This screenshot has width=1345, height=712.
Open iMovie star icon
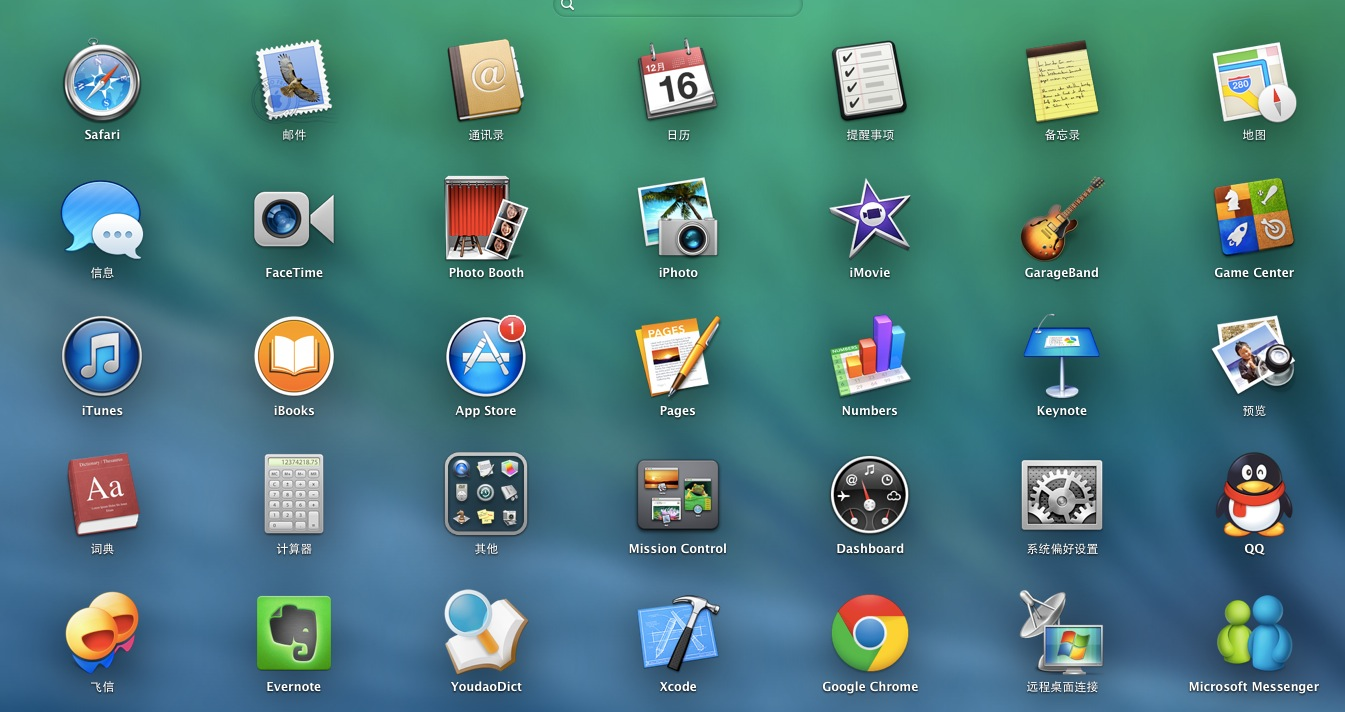click(x=870, y=219)
